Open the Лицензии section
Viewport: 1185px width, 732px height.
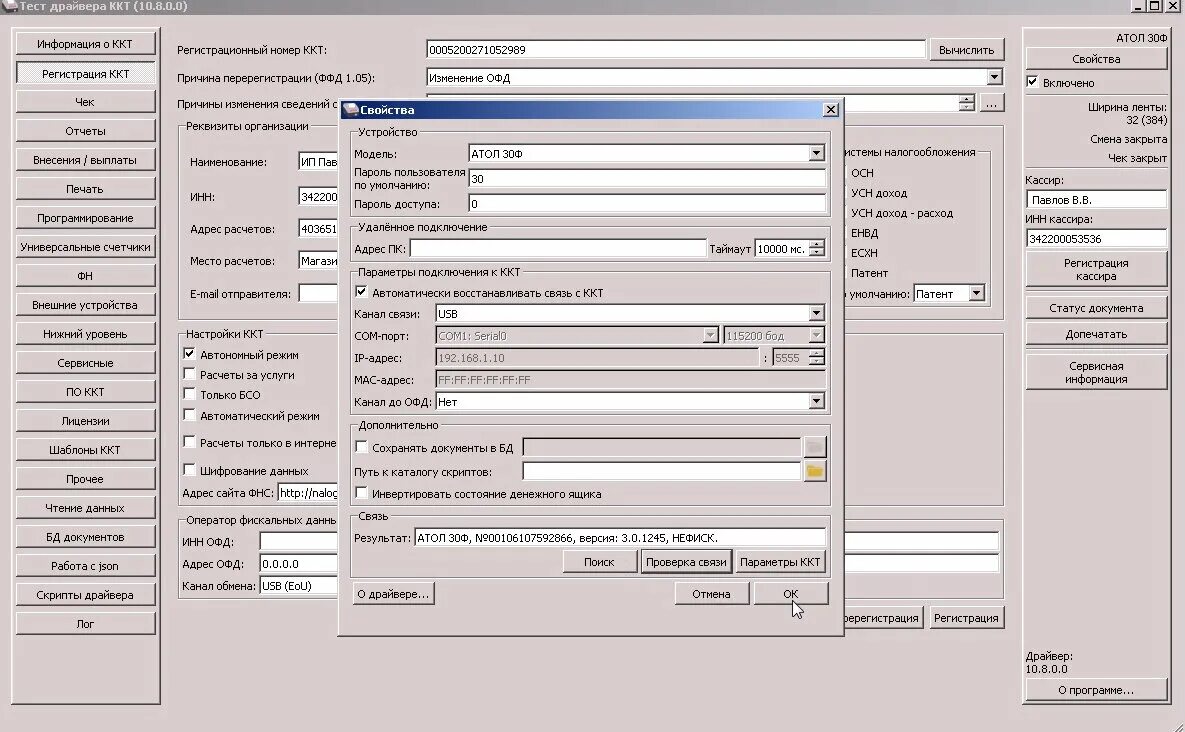point(85,421)
